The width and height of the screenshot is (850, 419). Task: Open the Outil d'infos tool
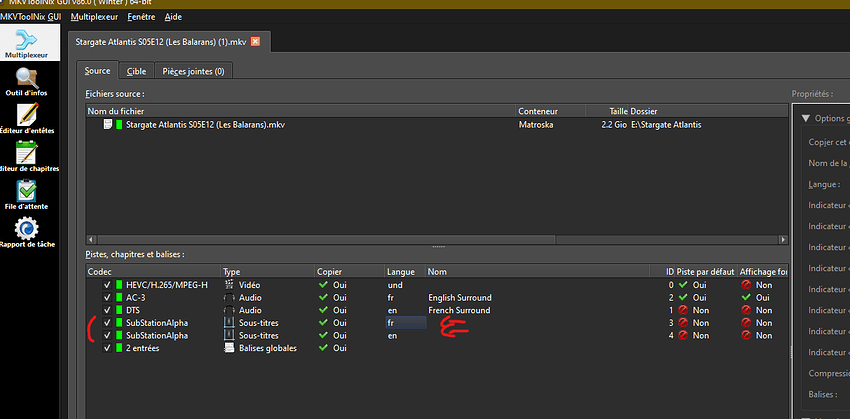pos(26,81)
